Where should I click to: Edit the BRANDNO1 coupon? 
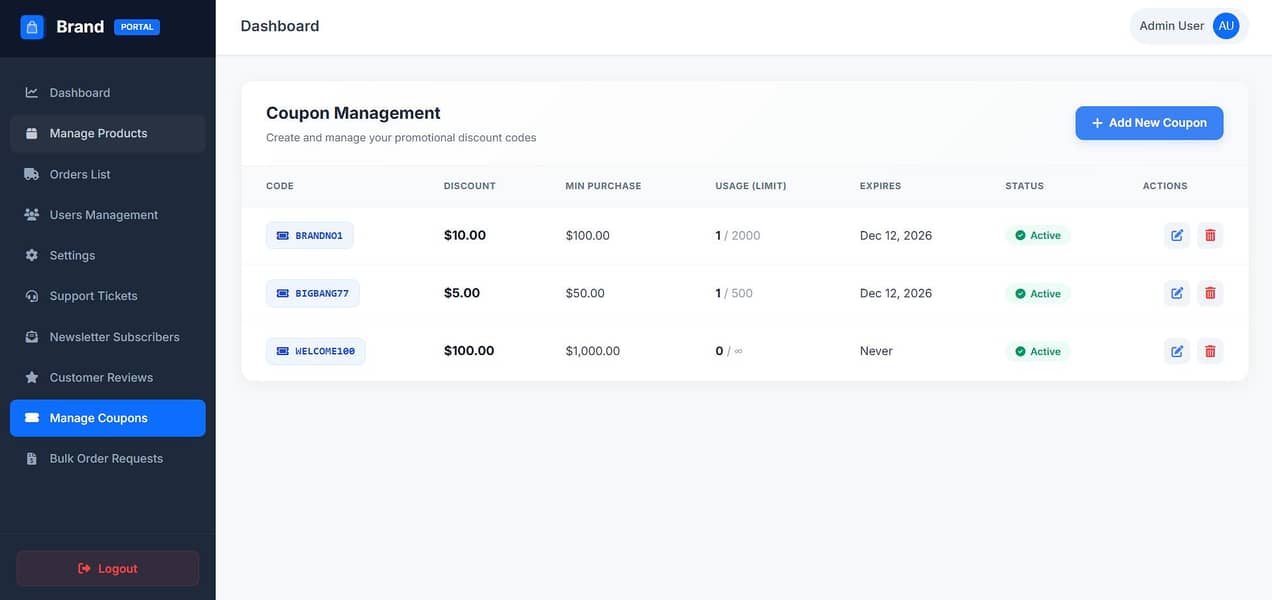pos(1177,235)
